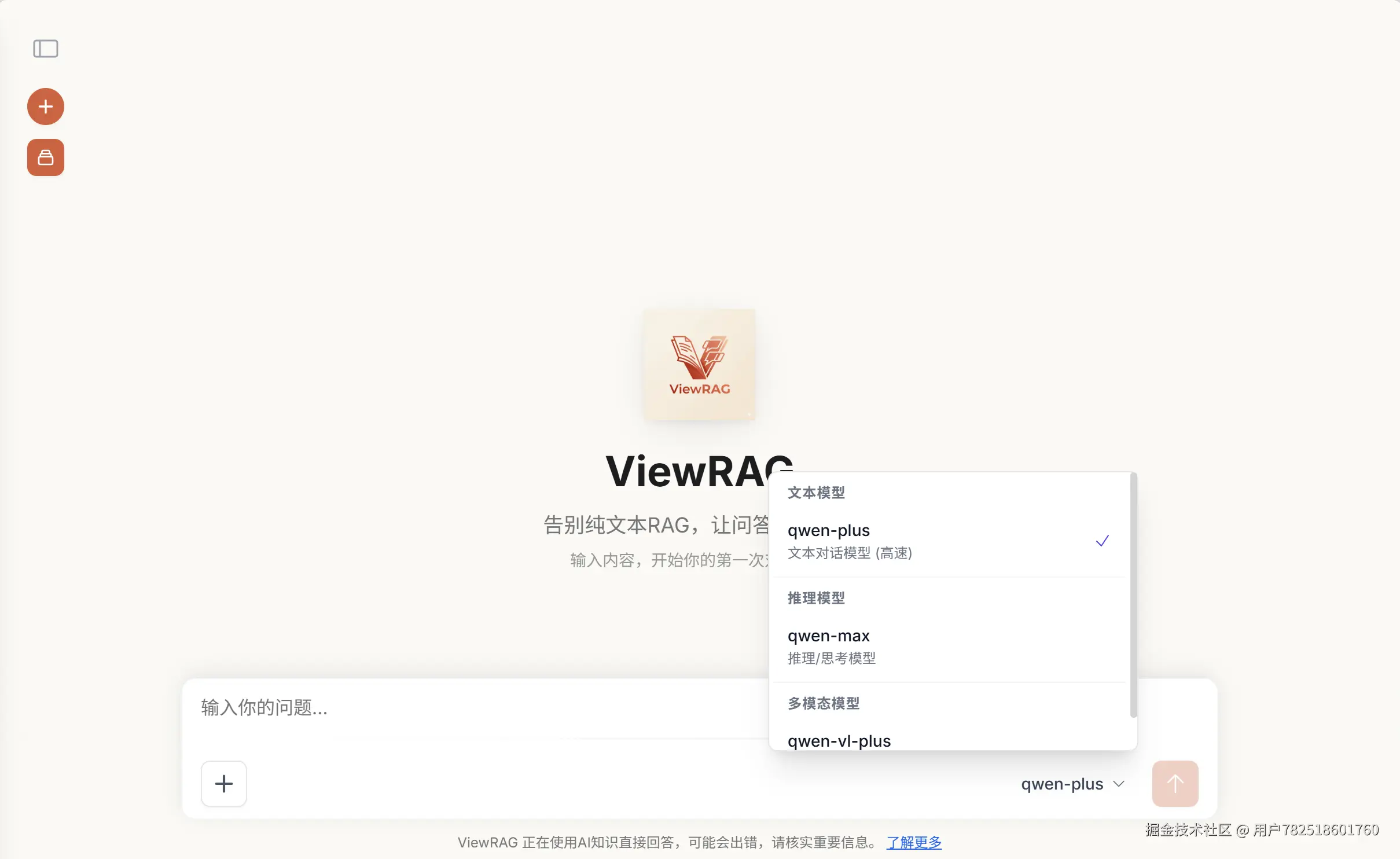
Task: Click the 文本模型 group heading
Action: [816, 493]
